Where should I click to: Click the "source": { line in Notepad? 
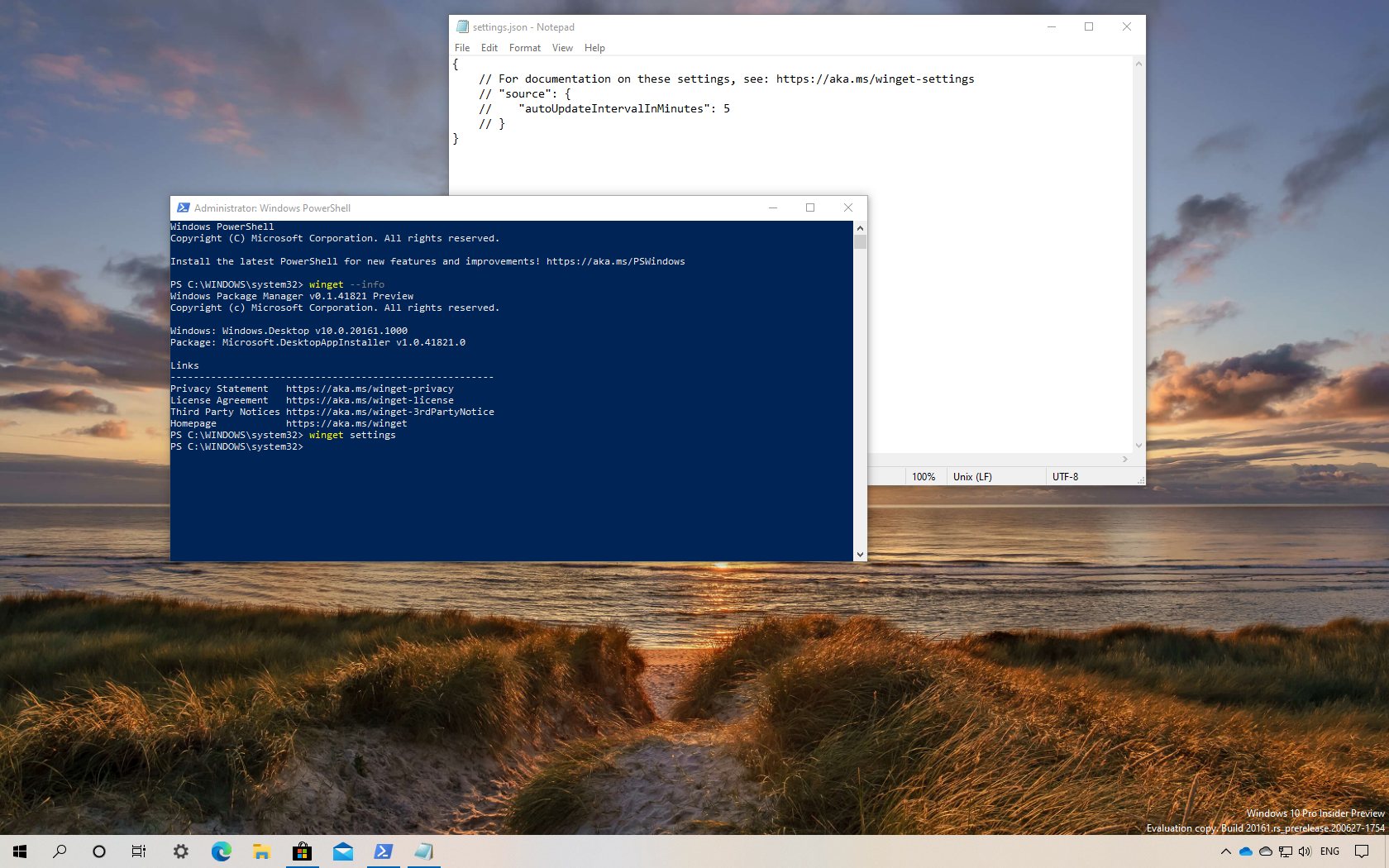pos(525,93)
